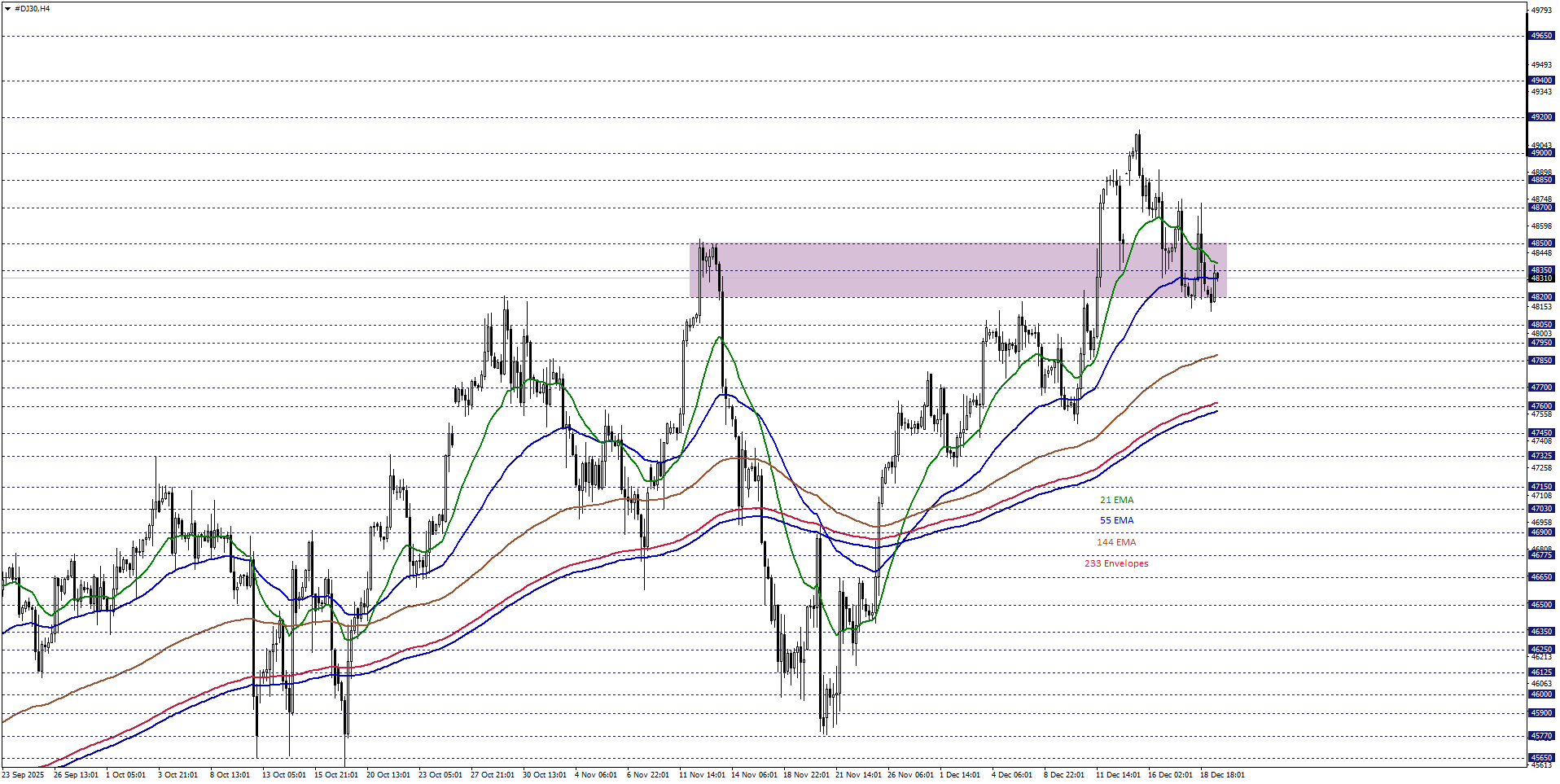Click the 48050 price level label
This screenshot has width=1560, height=784.
pos(1541,325)
